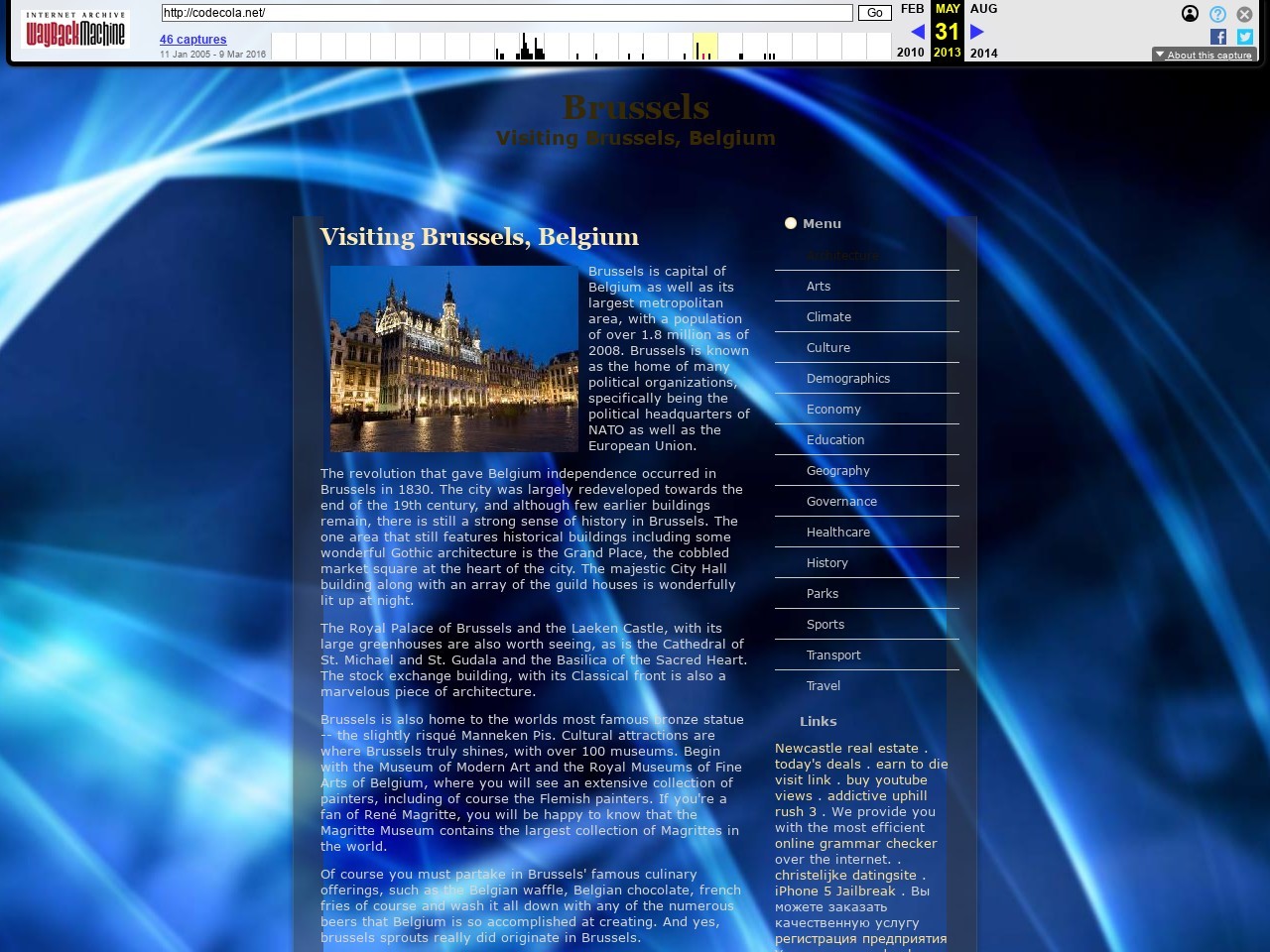Expand About this capture

(1205, 55)
